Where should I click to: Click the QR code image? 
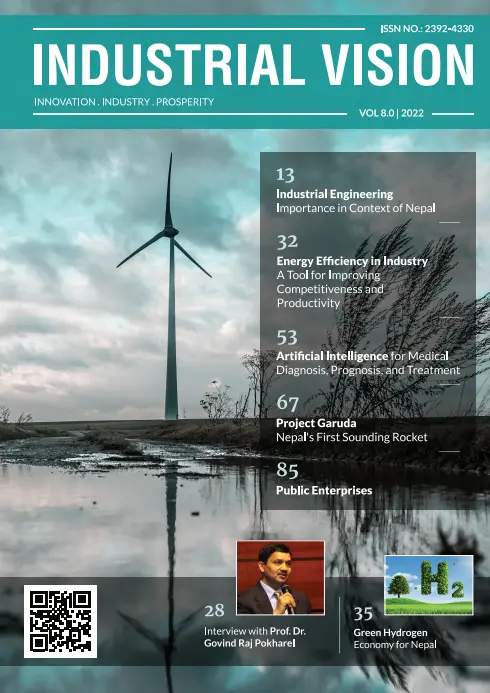coord(61,621)
